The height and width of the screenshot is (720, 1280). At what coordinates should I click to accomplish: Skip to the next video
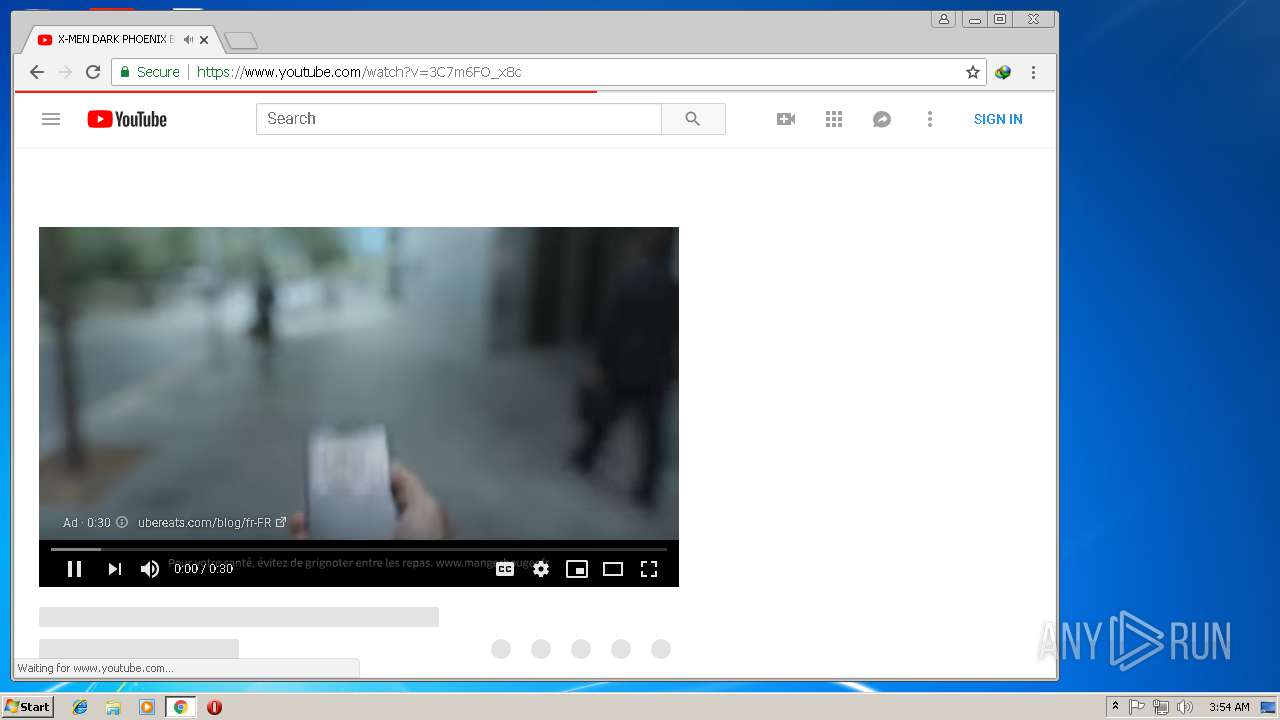coord(114,569)
